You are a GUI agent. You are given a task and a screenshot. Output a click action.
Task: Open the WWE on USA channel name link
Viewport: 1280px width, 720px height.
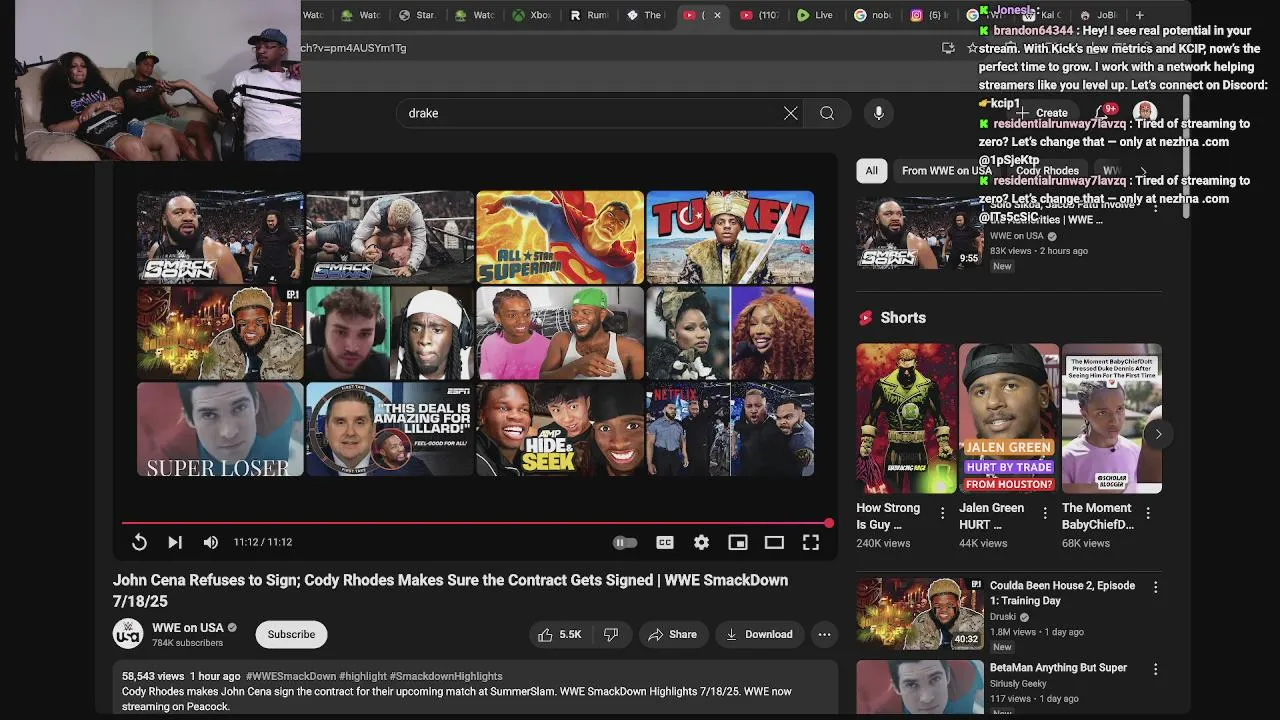point(188,628)
